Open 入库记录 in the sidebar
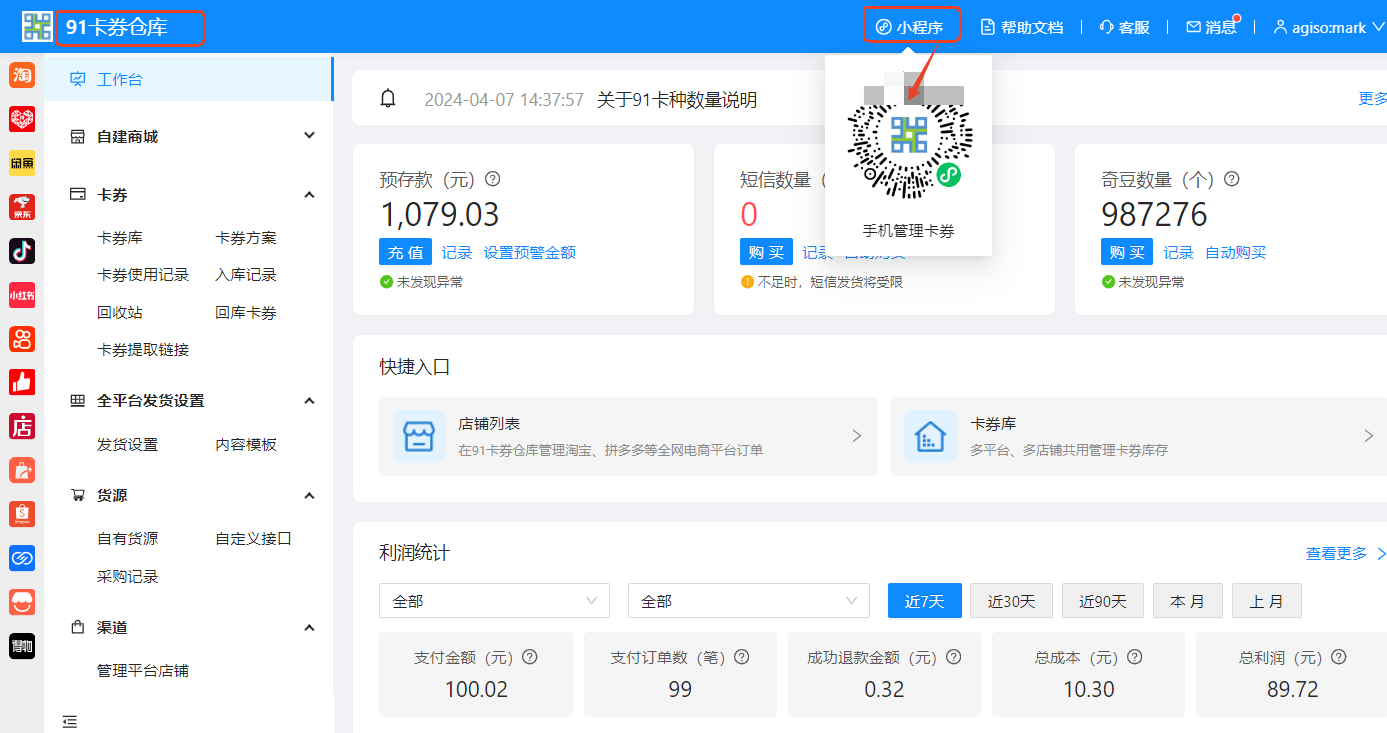Screen dimensions: 1387x733 click(246, 274)
